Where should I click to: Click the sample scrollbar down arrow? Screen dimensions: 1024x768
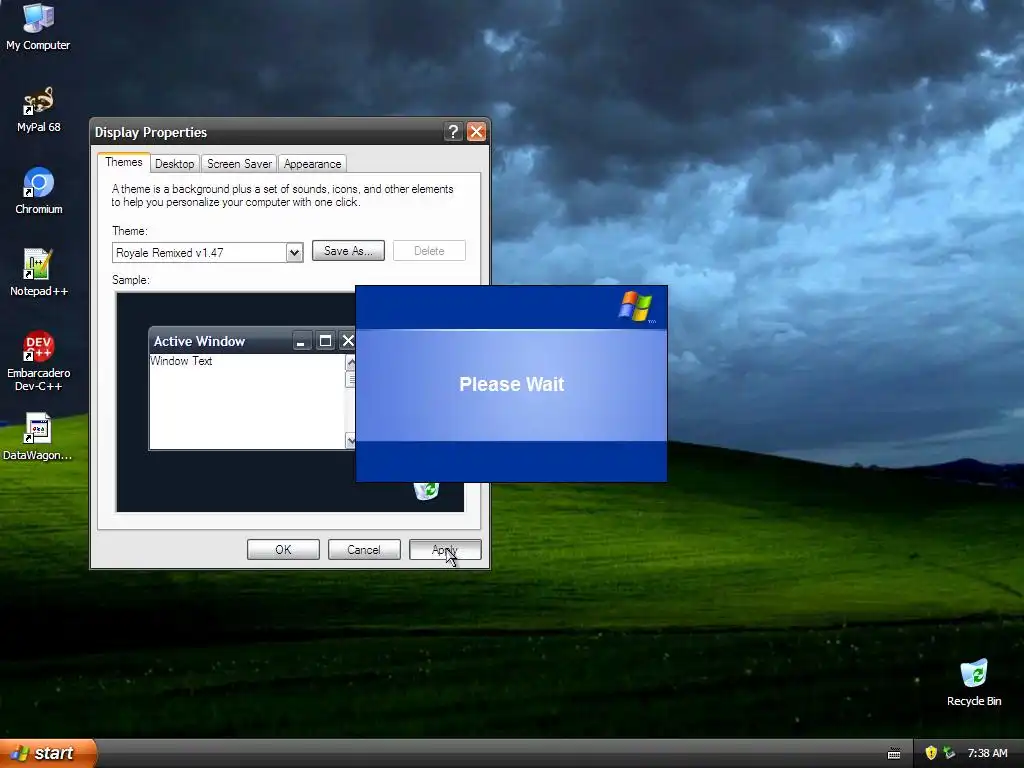coord(350,441)
